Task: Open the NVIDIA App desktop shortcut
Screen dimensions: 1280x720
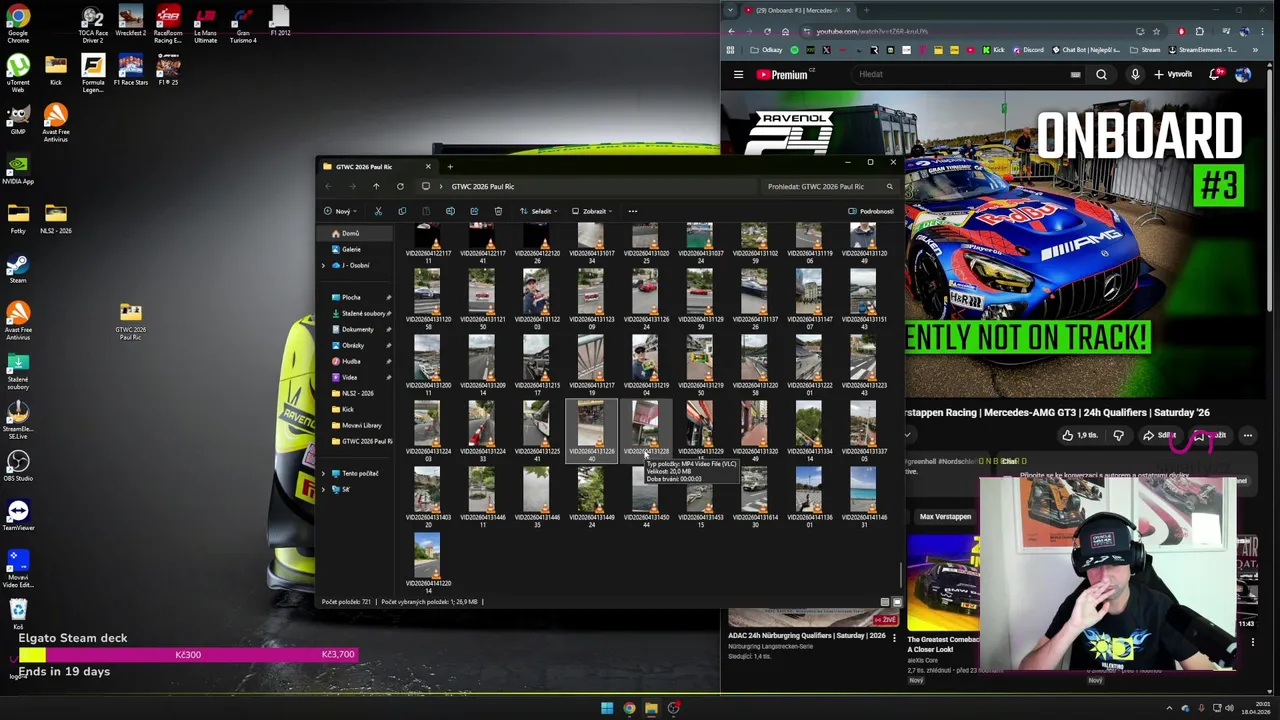Action: (18, 169)
